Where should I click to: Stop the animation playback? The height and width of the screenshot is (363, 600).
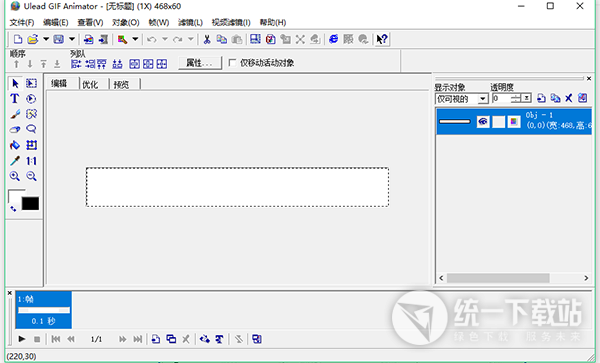(37, 339)
